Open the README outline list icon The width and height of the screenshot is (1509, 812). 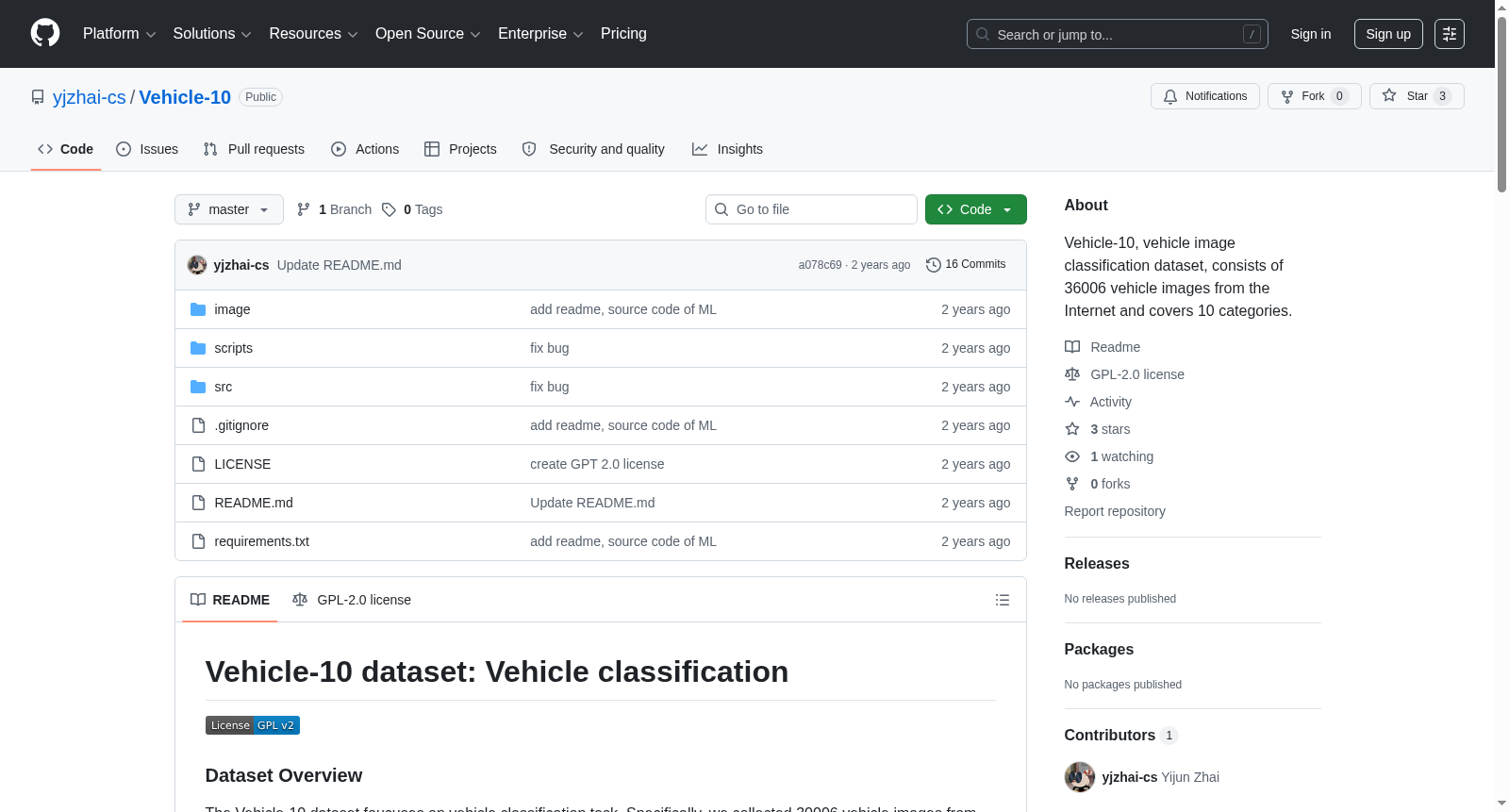coord(1003,600)
